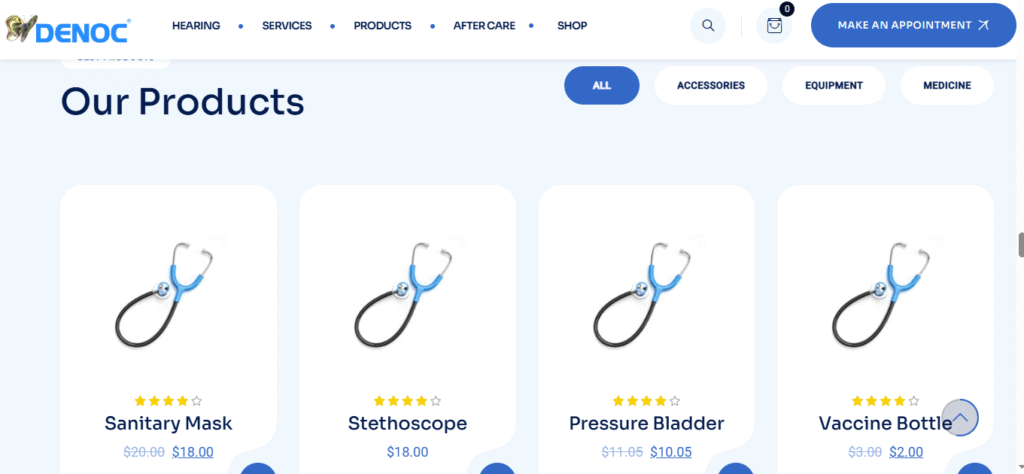
Task: Click the DENOC logo
Action: [x=68, y=29]
